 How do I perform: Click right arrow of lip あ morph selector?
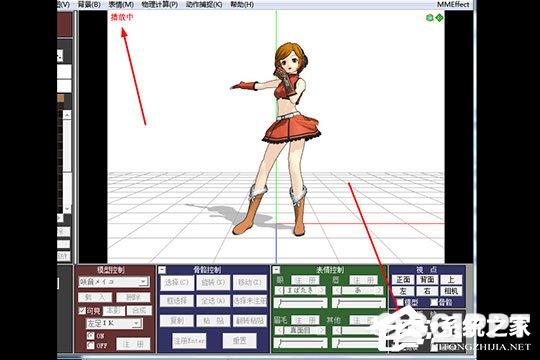[x=380, y=291]
